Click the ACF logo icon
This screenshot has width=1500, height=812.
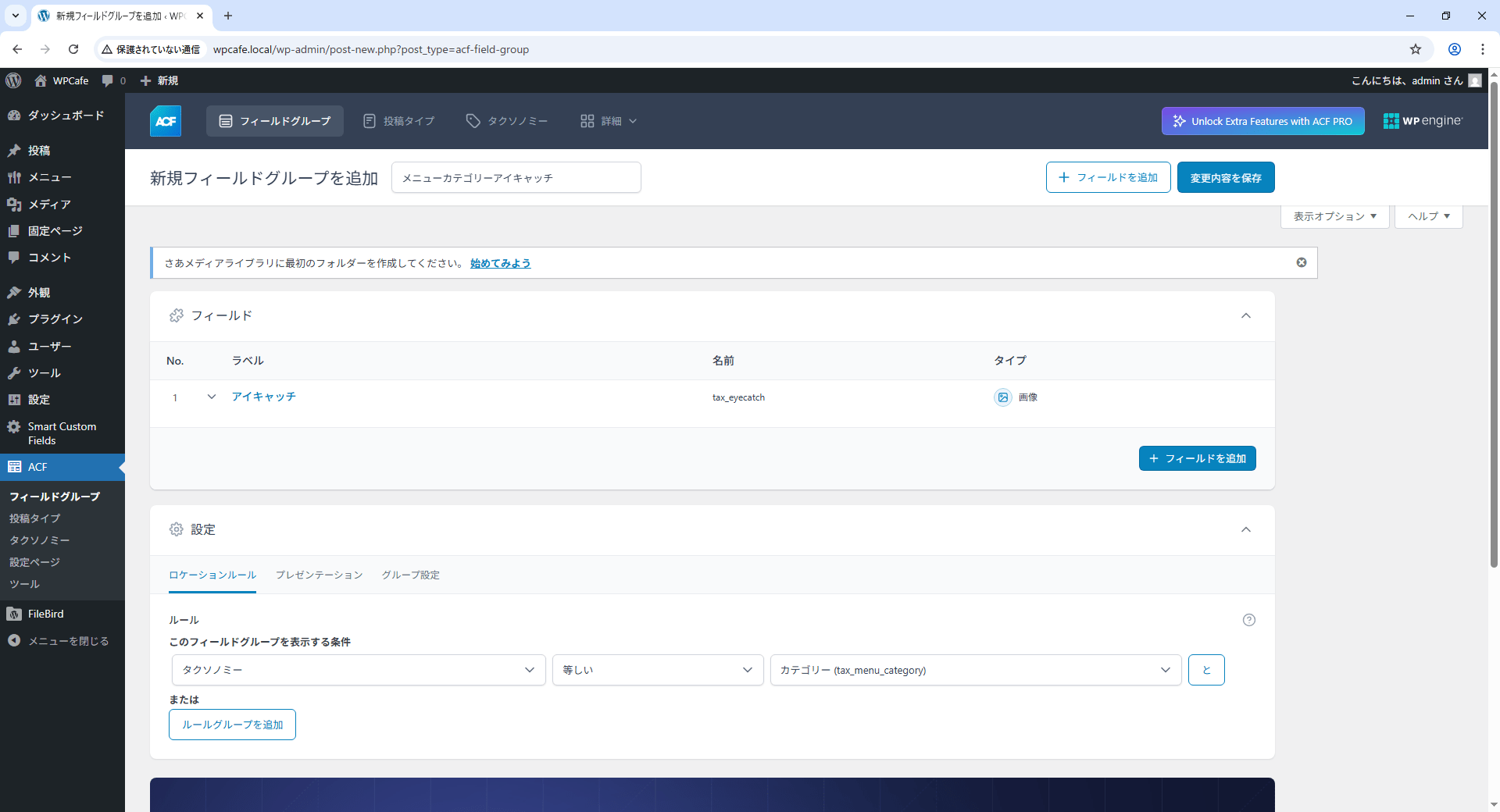tap(166, 121)
